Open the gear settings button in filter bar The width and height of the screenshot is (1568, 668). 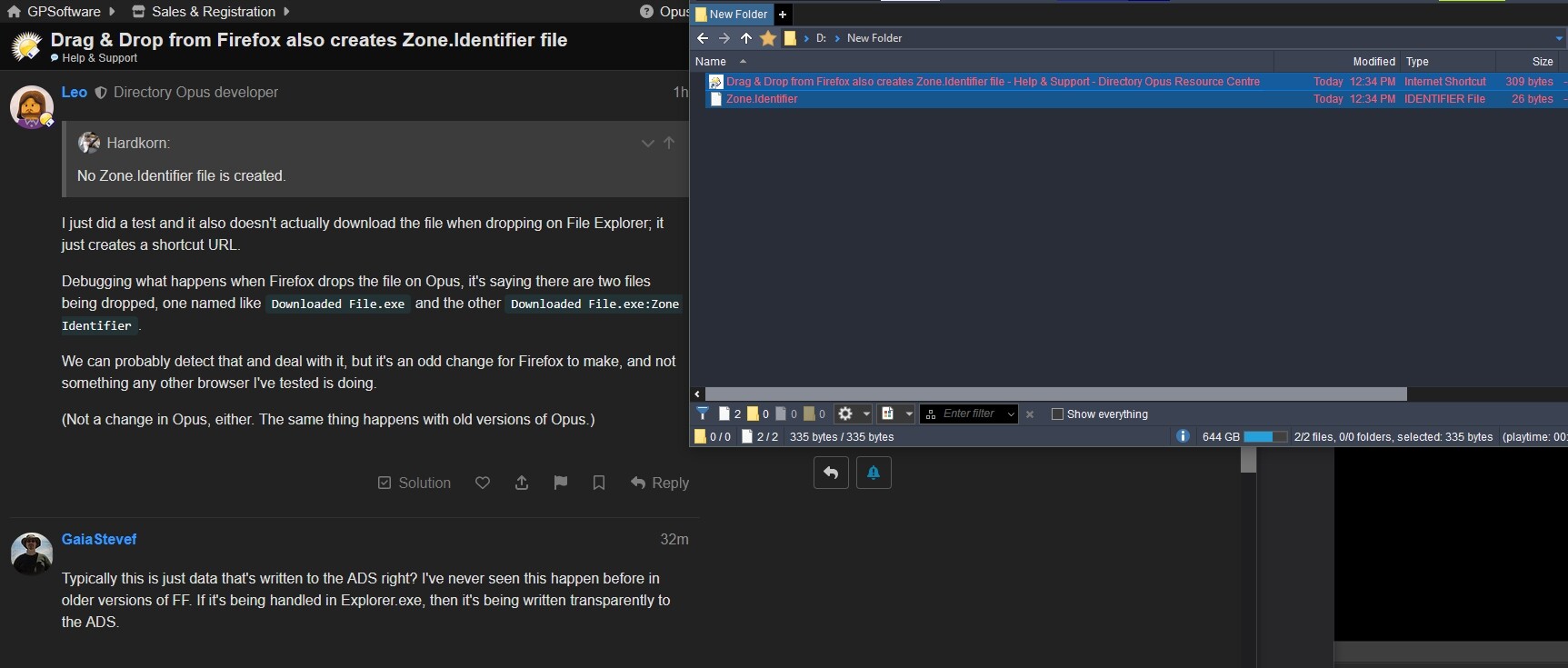[x=845, y=414]
